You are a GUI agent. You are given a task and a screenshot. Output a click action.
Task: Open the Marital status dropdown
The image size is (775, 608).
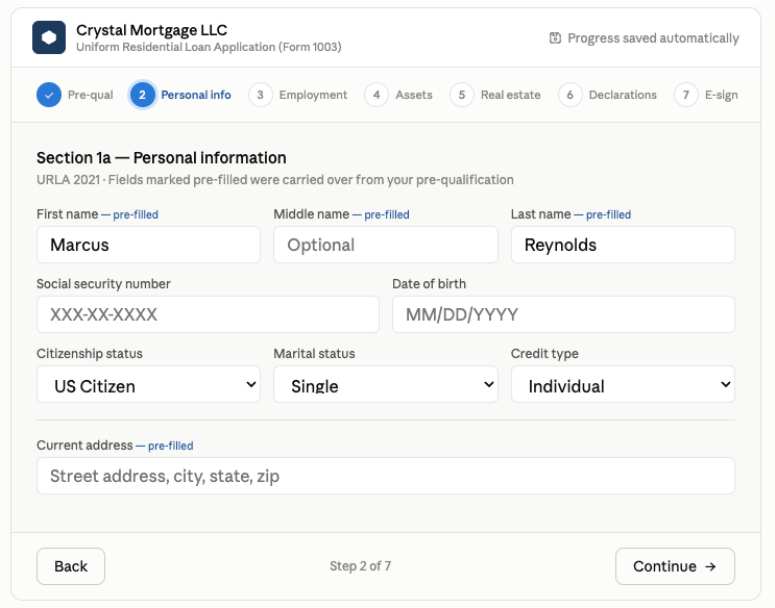pyautogui.click(x=386, y=385)
